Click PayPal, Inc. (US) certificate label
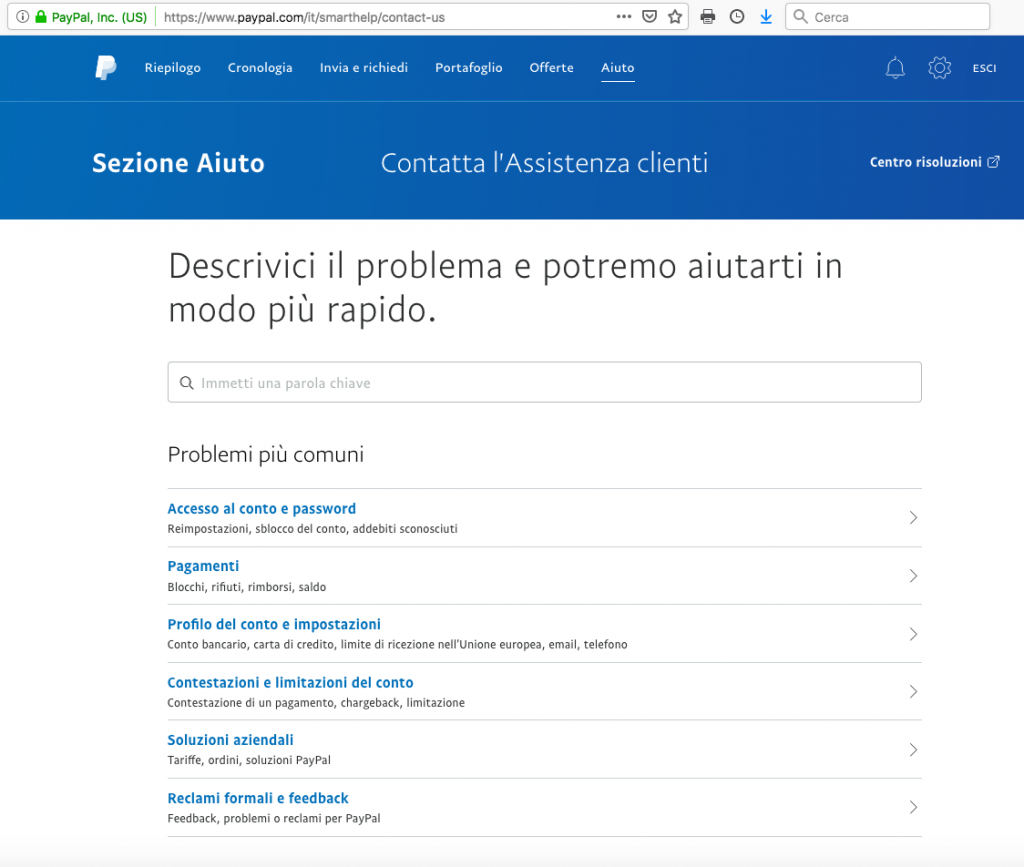Screen dimensions: 1024x867 click(x=99, y=18)
